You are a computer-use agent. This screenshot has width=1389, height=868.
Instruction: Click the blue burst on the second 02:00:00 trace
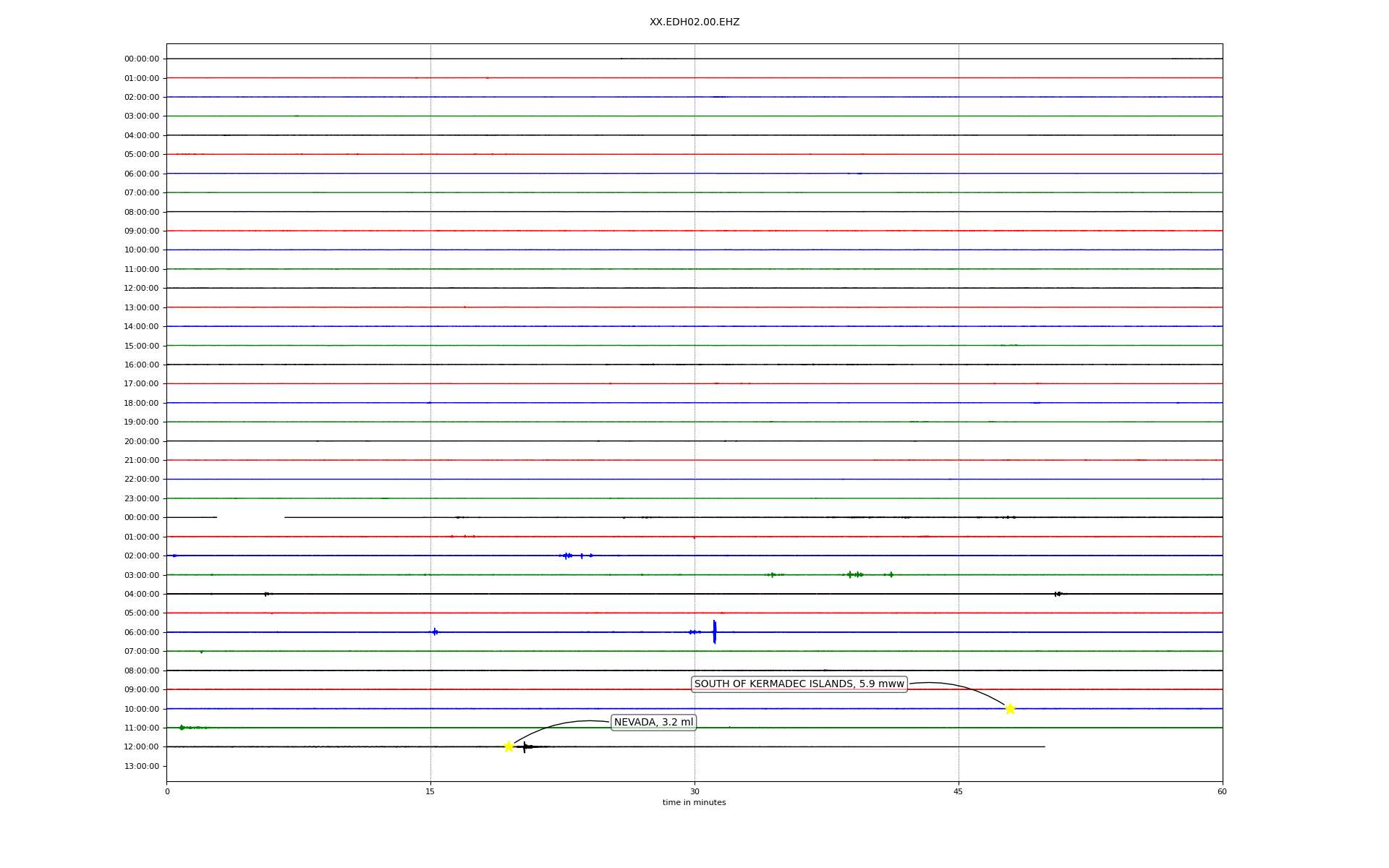coord(568,556)
